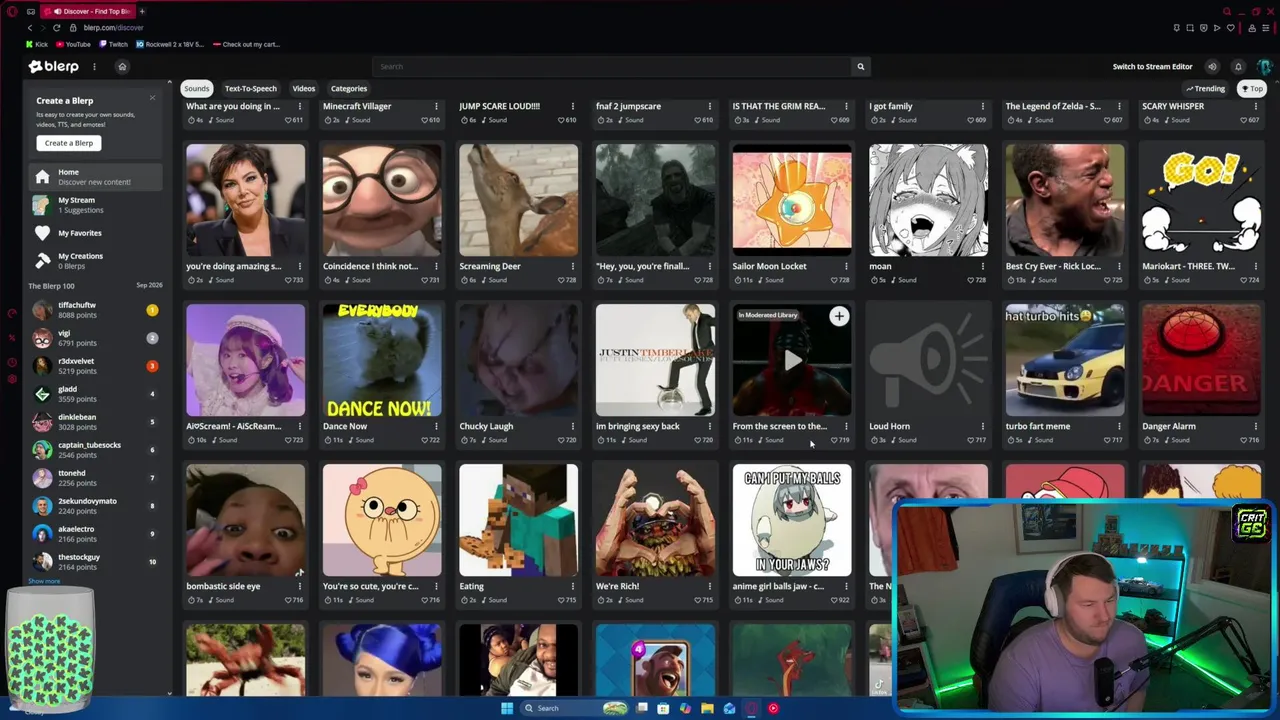
Task: Add 'From the screen to the...' with plus icon
Action: click(839, 317)
